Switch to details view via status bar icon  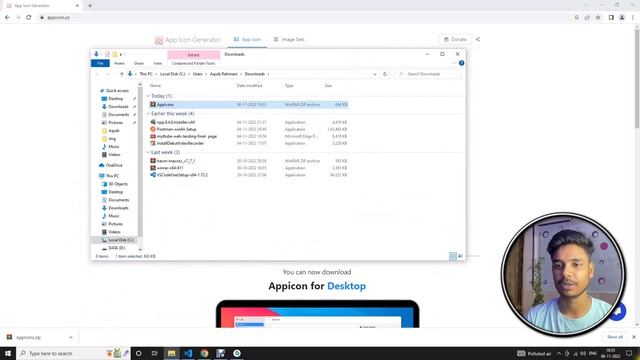(x=453, y=256)
